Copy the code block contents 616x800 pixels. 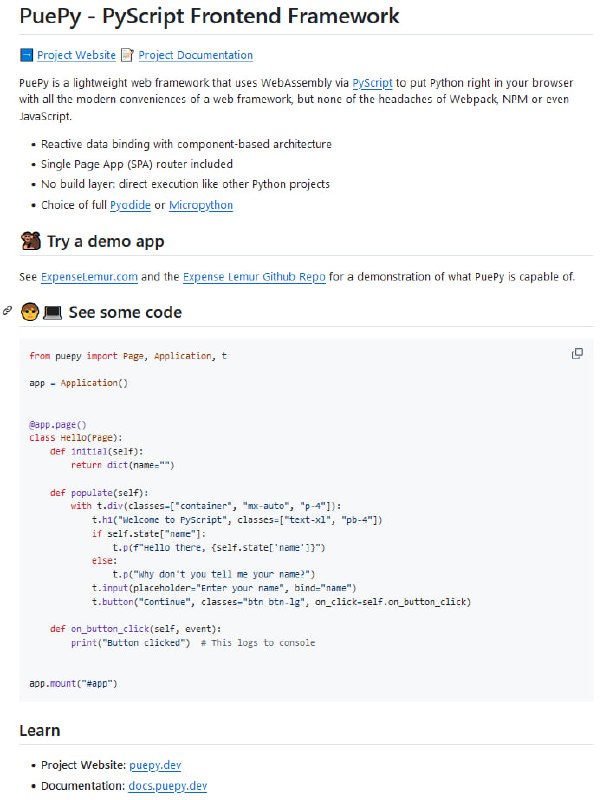pos(577,354)
